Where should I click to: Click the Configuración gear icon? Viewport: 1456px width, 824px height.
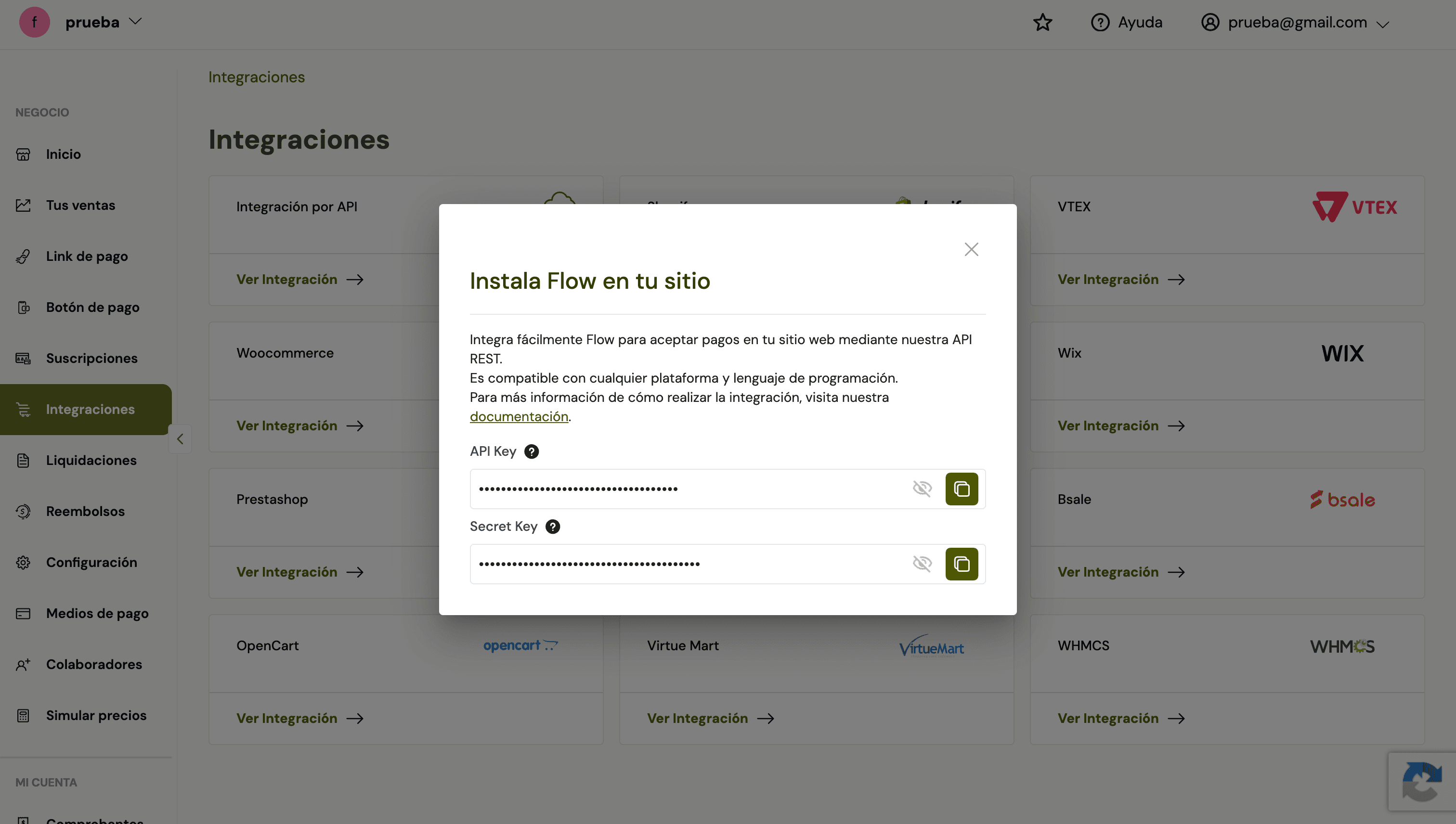coord(23,563)
